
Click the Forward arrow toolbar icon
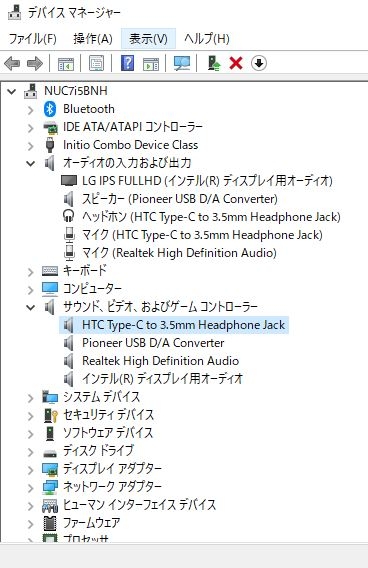coord(35,64)
